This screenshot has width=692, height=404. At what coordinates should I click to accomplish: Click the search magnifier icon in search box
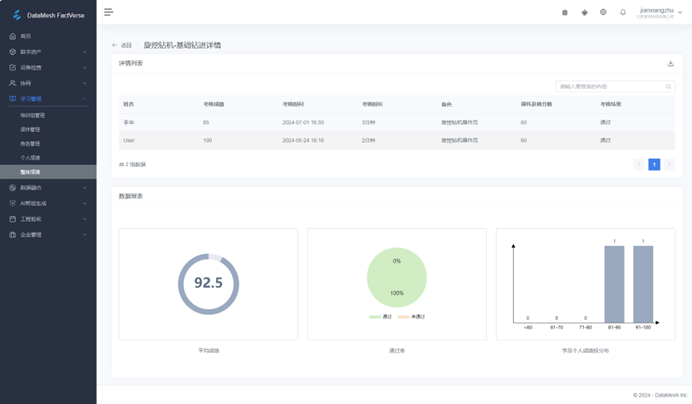[x=668, y=87]
